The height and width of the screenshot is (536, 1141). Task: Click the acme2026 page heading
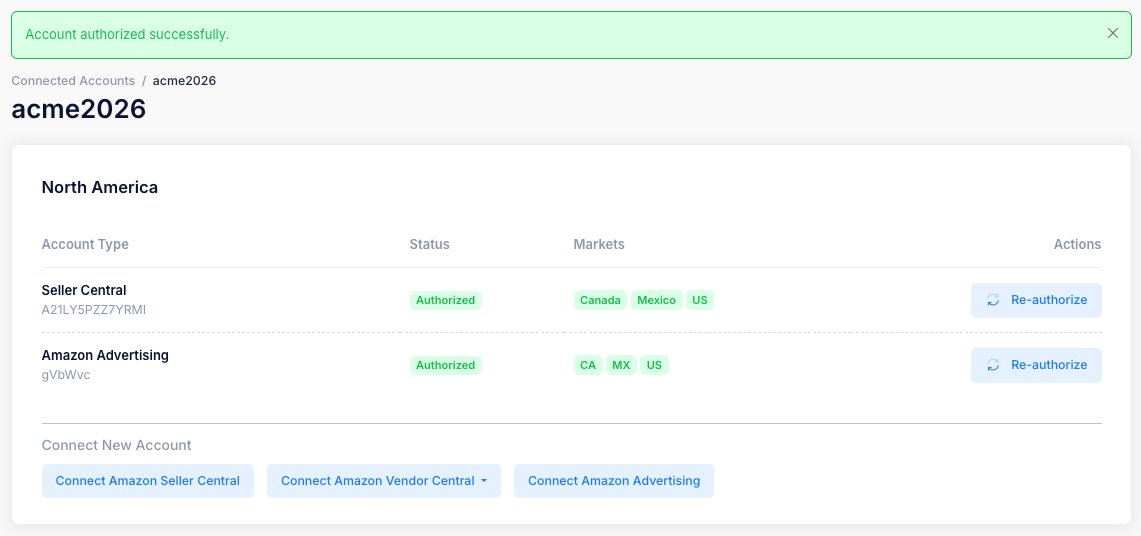[79, 109]
